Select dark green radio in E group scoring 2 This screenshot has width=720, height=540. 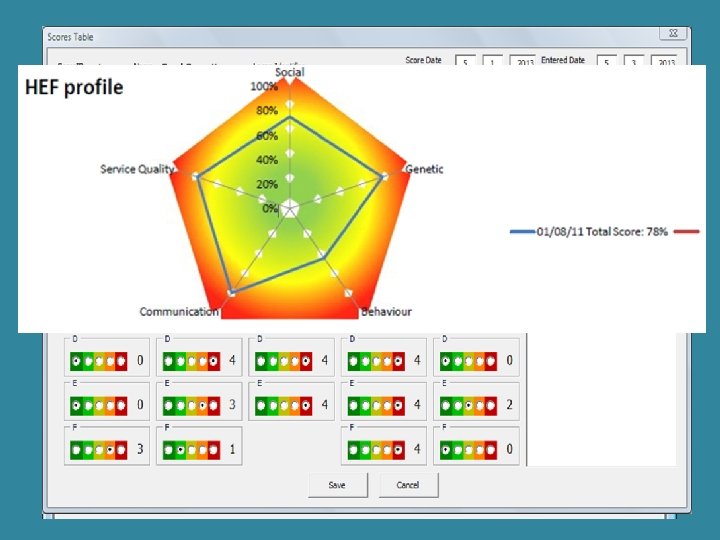446,405
